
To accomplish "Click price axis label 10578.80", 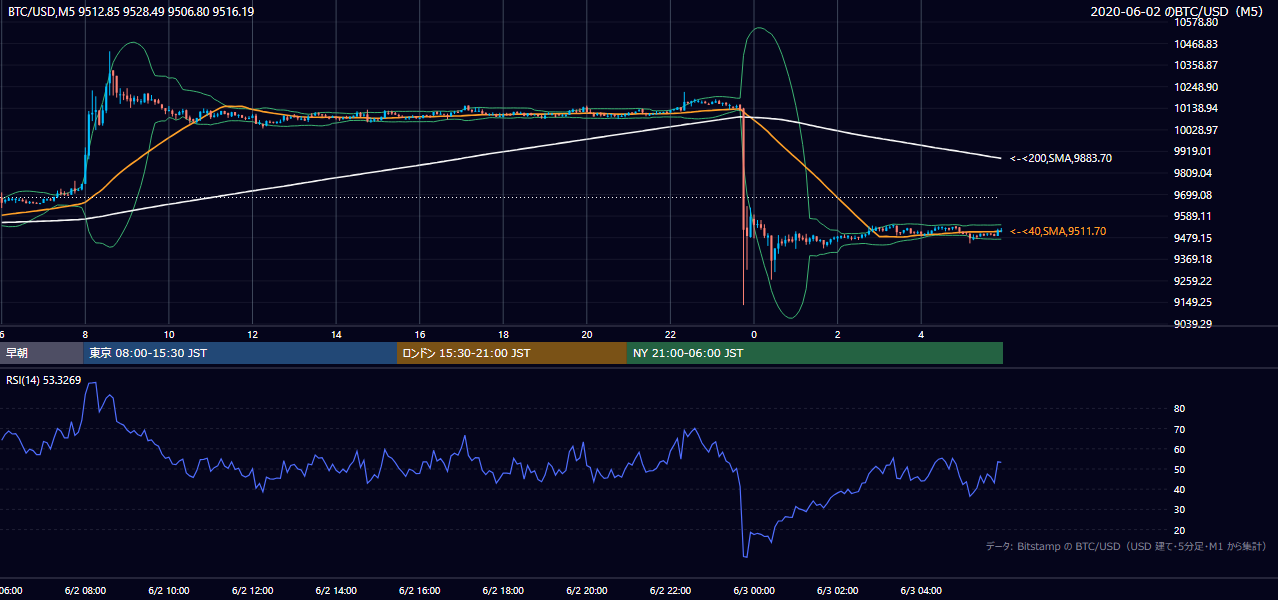I will 1196,22.
